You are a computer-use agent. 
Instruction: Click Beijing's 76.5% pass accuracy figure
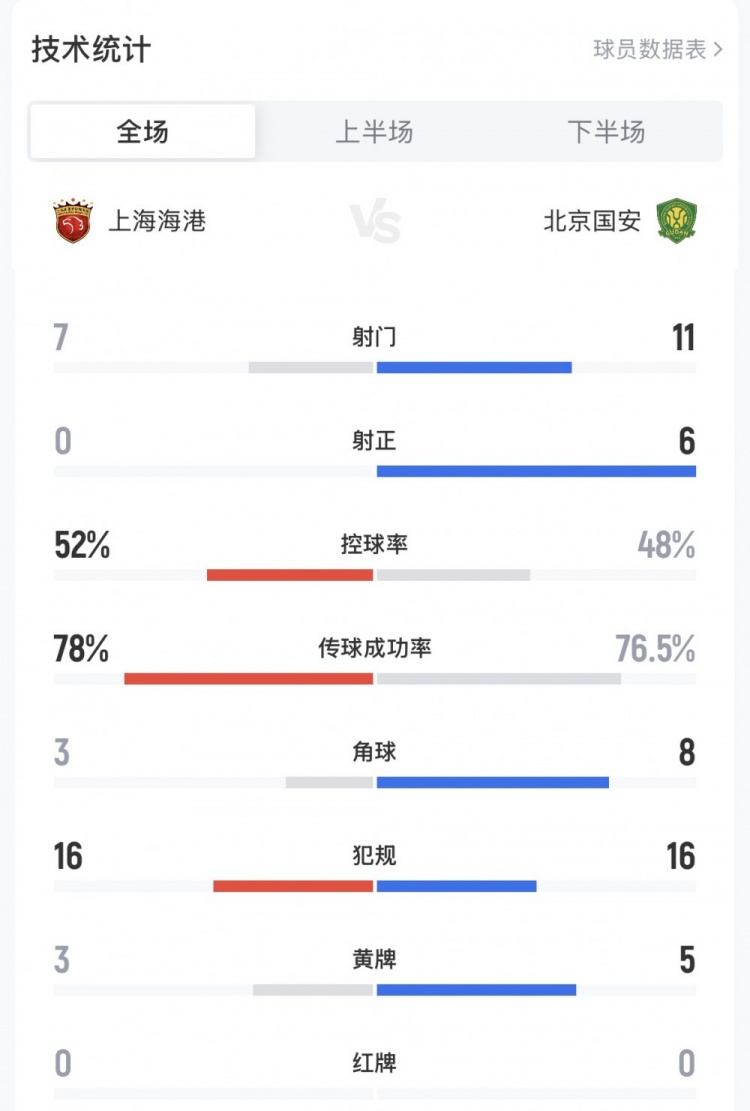(657, 649)
